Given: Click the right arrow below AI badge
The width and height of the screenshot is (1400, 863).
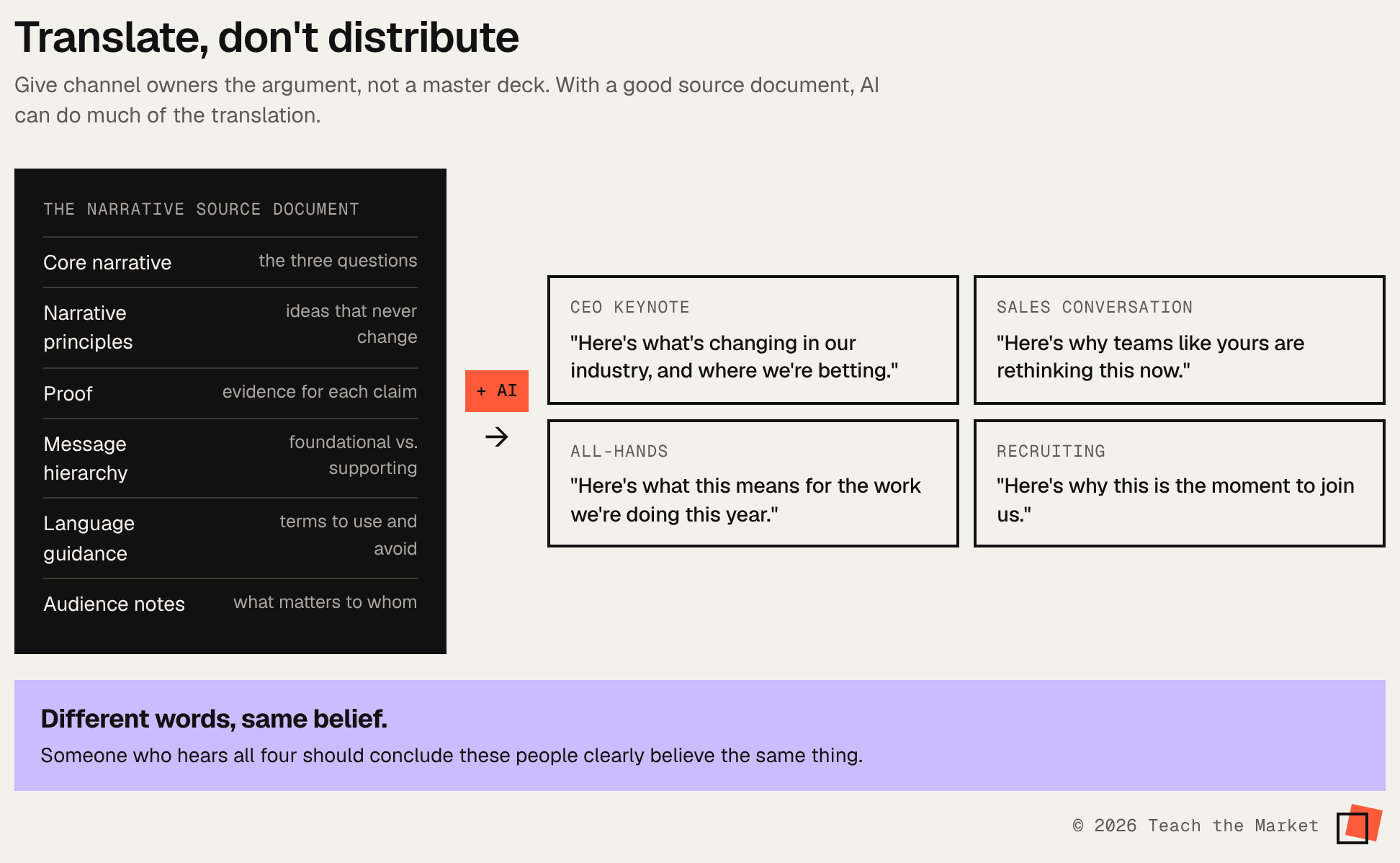Looking at the screenshot, I should pos(497,437).
